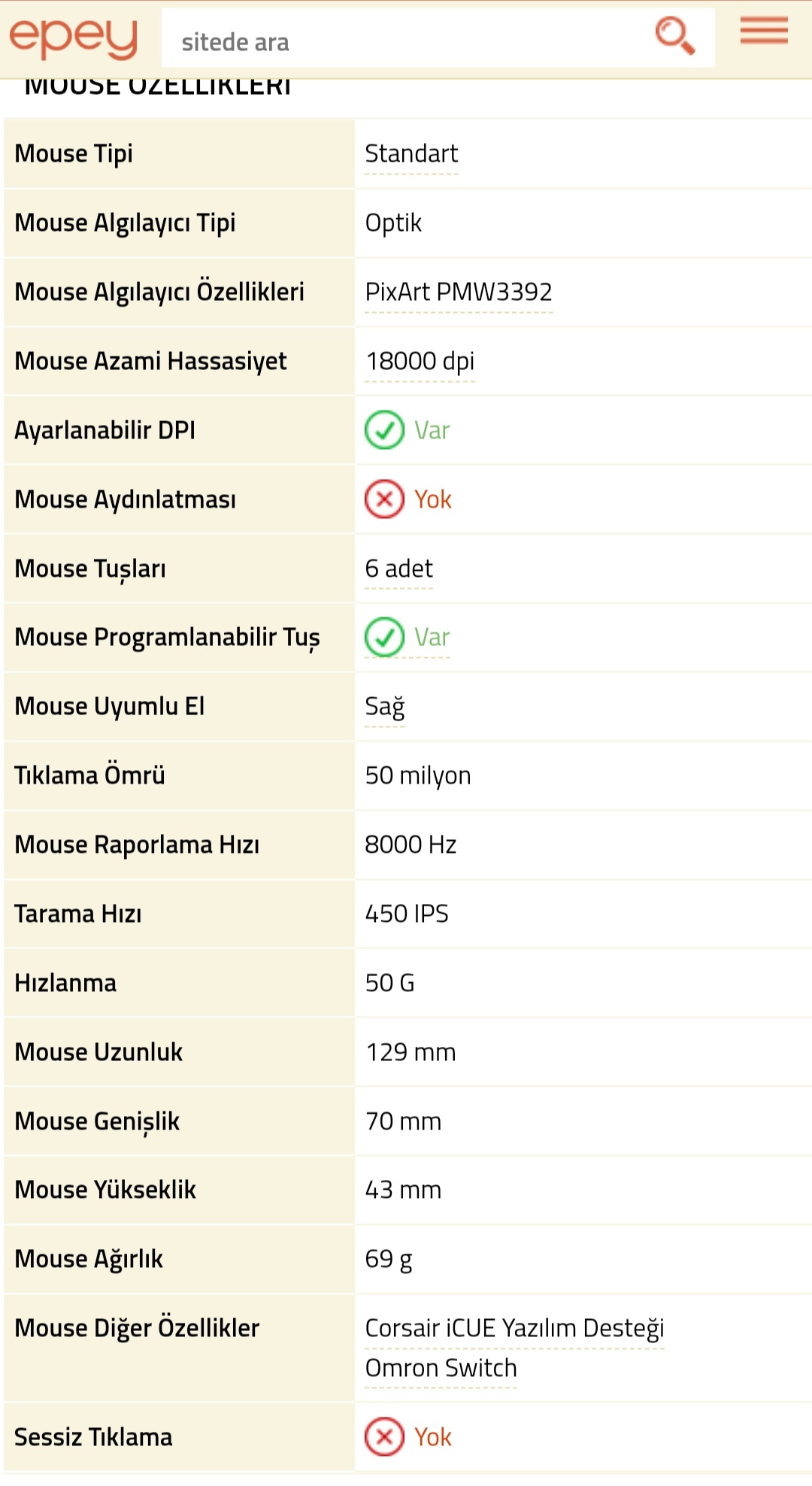The image size is (812, 1486).
Task: Click the Var link for Programlanabilir Tuş
Action: point(432,638)
